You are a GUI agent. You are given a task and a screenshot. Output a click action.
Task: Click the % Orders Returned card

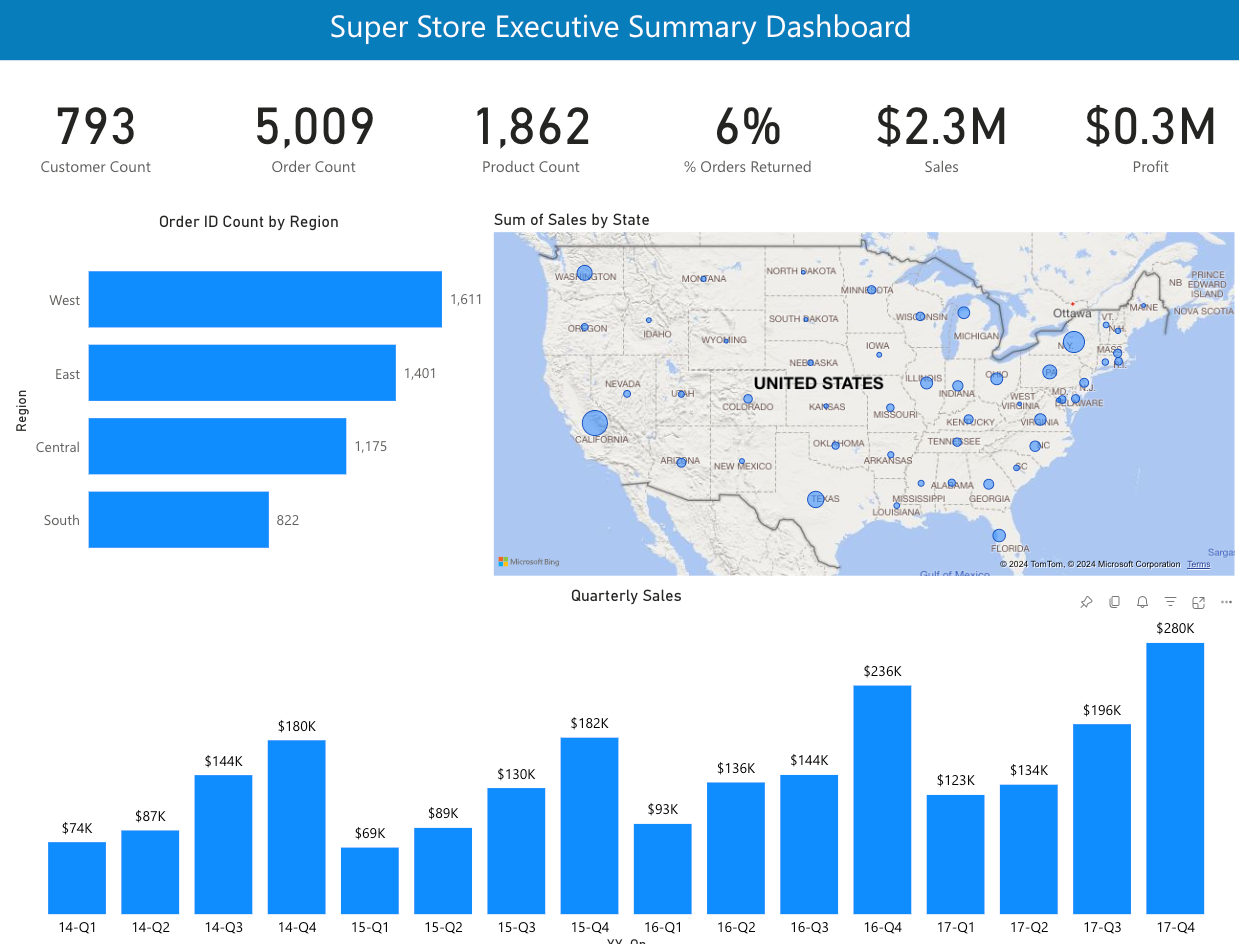[748, 135]
